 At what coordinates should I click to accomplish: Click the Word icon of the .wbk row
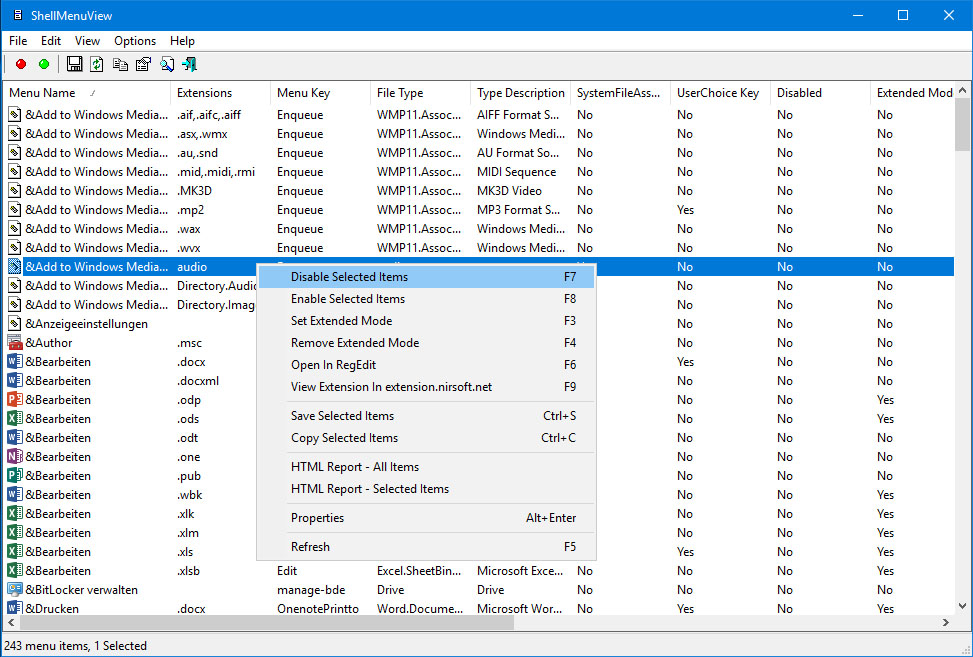(14, 494)
